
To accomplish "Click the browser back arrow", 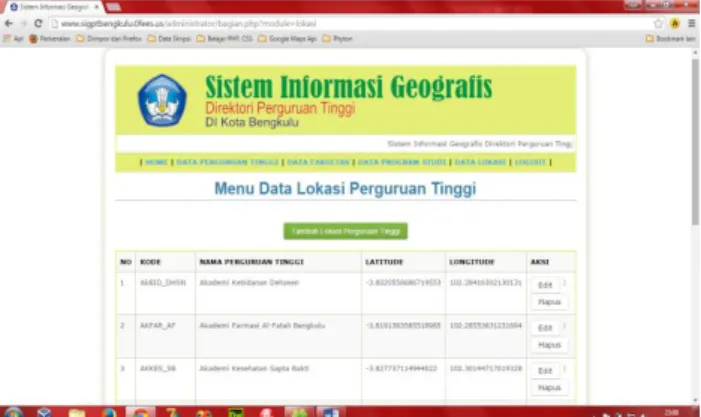I will tap(8, 24).
